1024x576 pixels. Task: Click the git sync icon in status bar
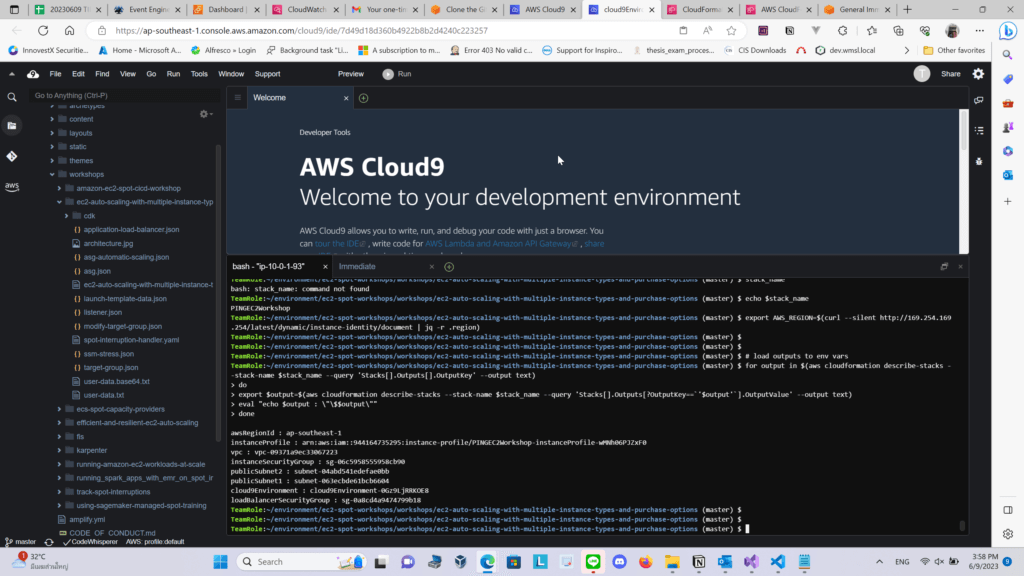[49, 542]
